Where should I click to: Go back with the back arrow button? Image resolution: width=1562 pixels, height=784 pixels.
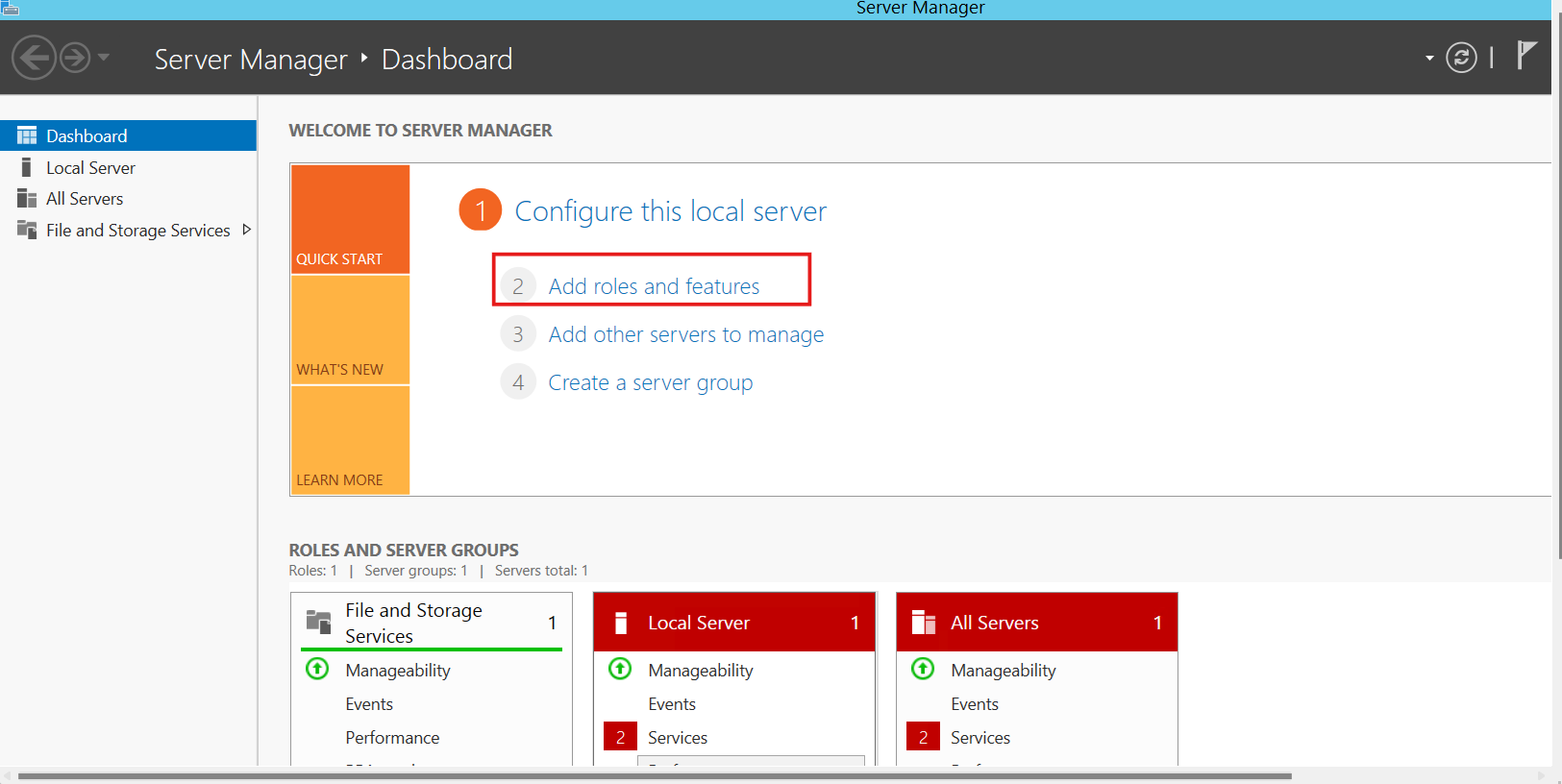[34, 58]
